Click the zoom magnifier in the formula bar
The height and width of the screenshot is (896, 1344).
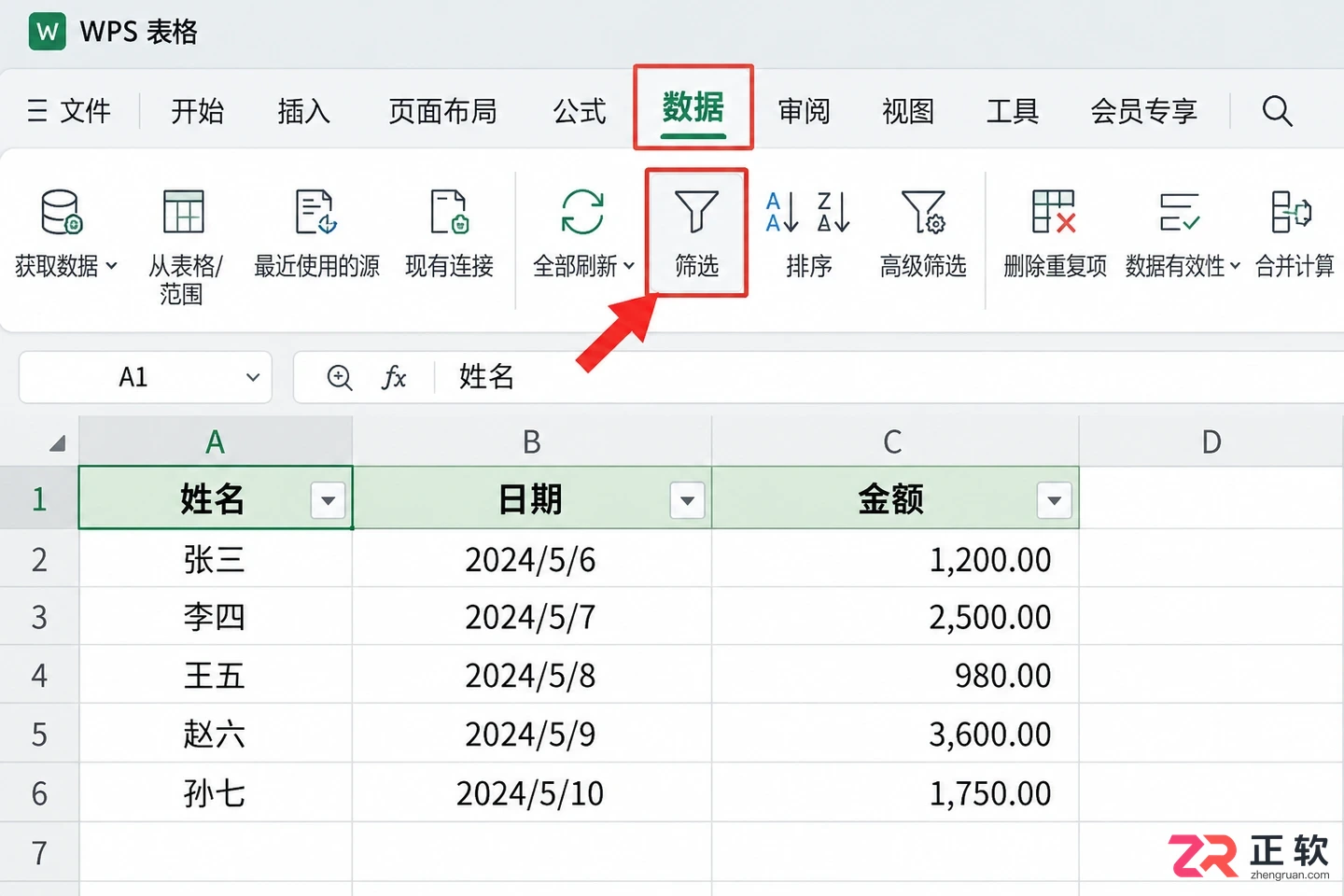click(340, 377)
